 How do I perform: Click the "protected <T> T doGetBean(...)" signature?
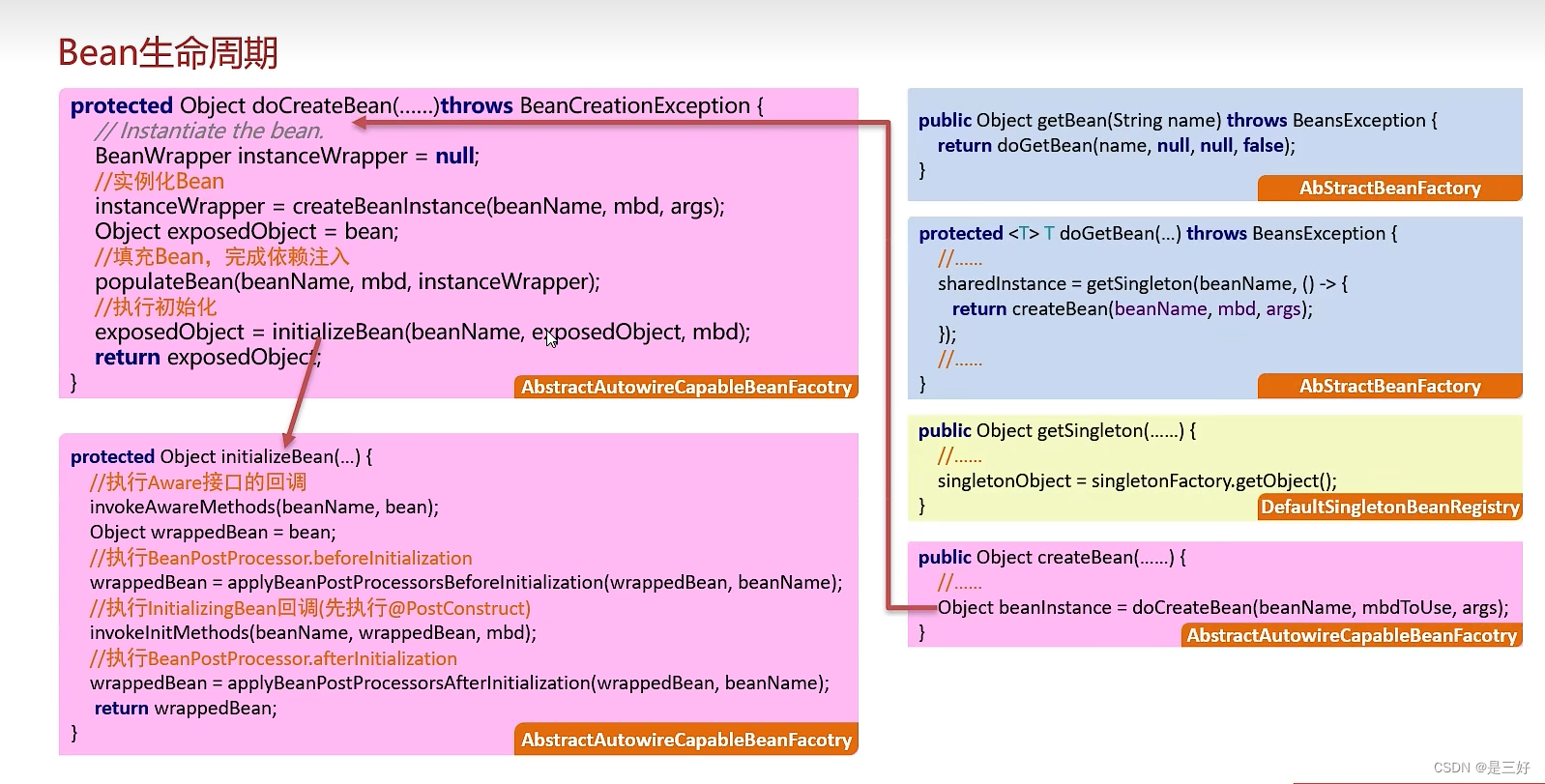click(x=1158, y=233)
